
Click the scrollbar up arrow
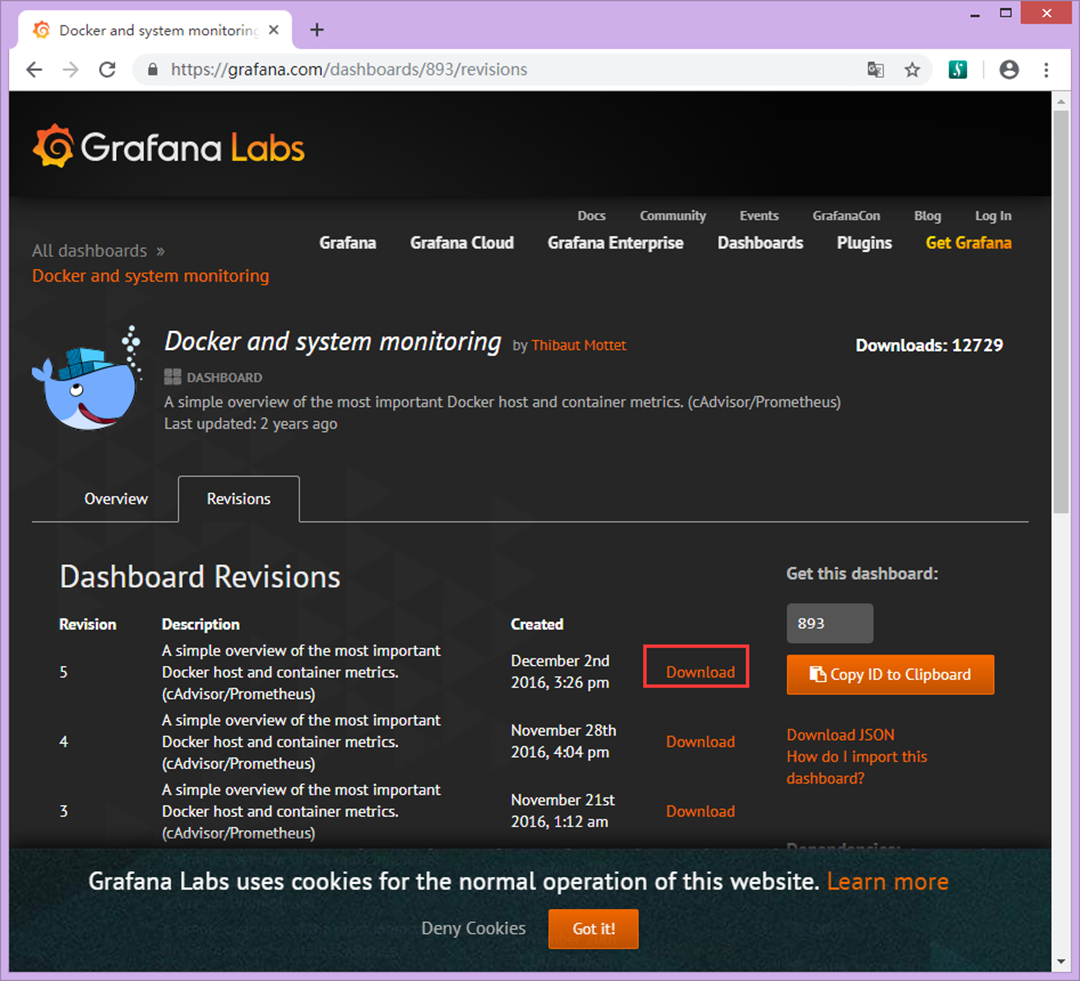click(1060, 101)
